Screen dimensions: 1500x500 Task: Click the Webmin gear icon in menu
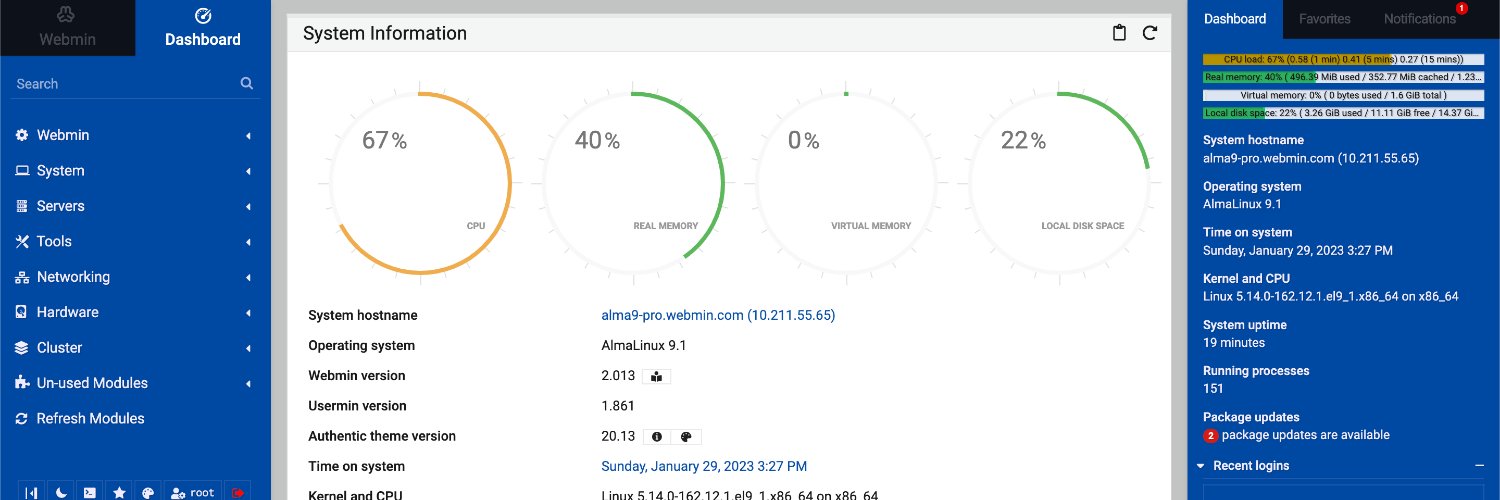(x=21, y=135)
